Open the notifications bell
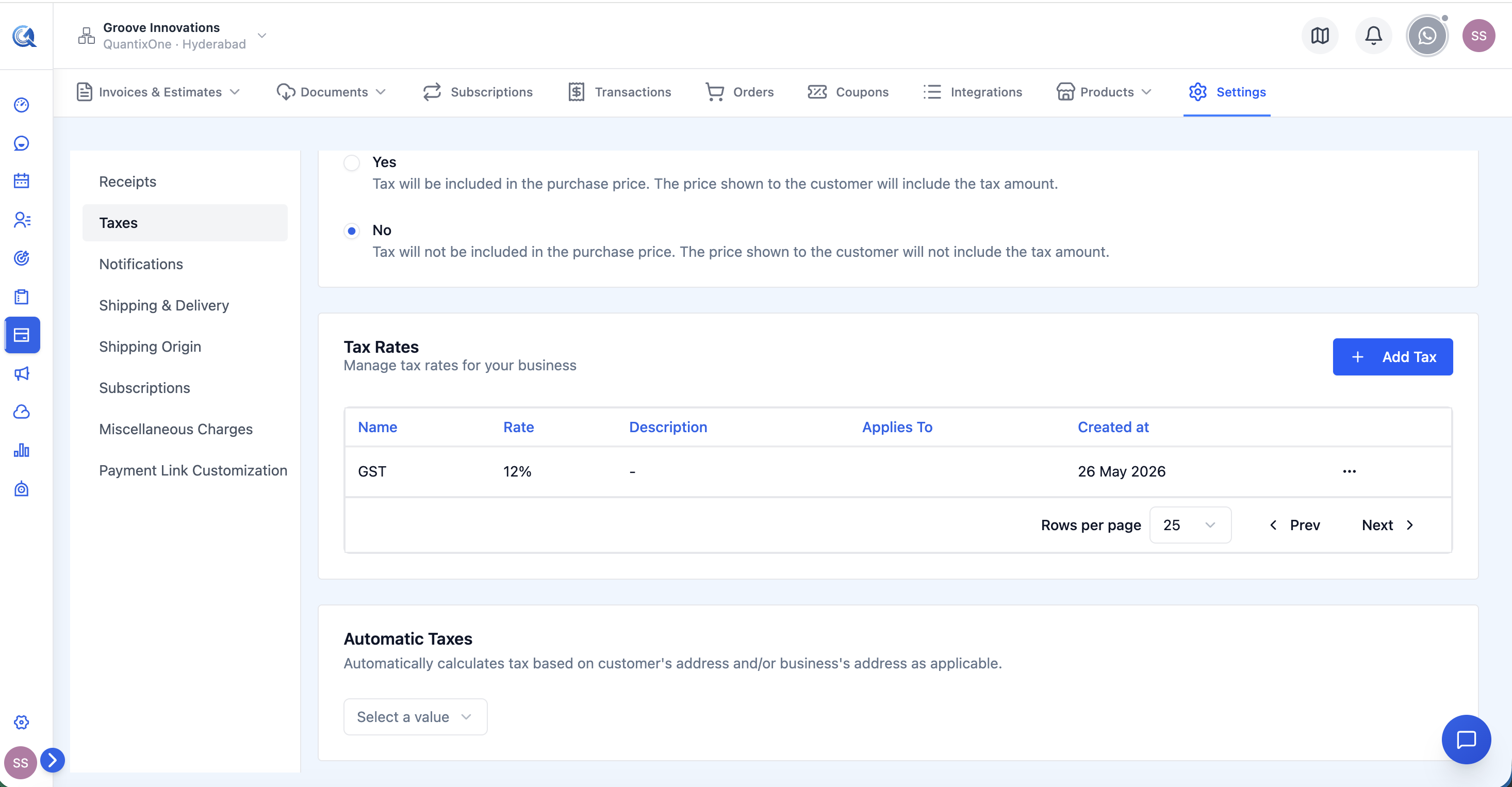 tap(1373, 36)
